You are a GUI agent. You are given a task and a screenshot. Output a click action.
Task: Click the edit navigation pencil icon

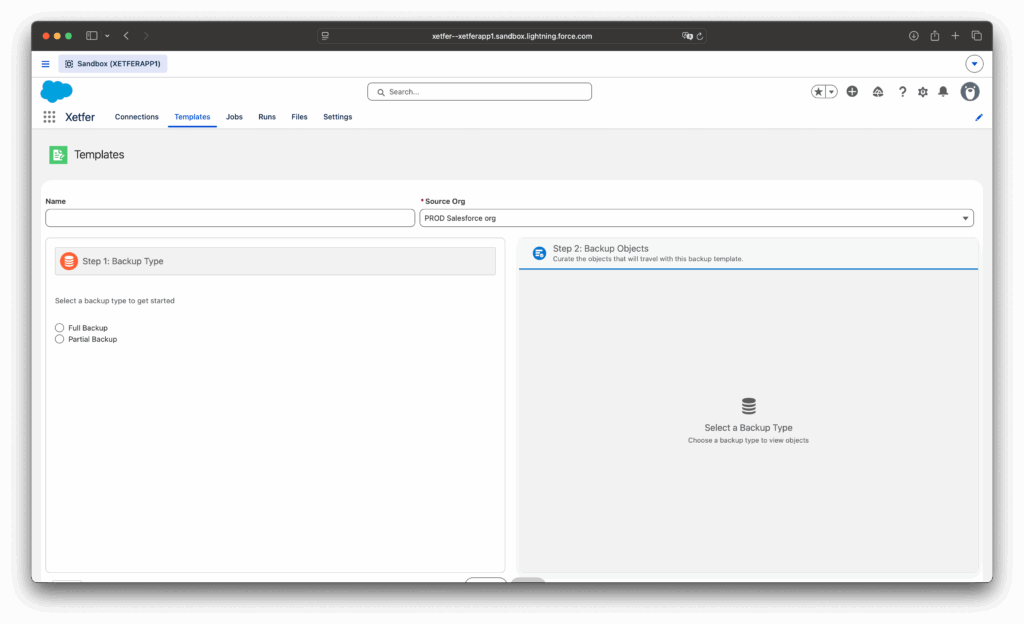pos(979,117)
